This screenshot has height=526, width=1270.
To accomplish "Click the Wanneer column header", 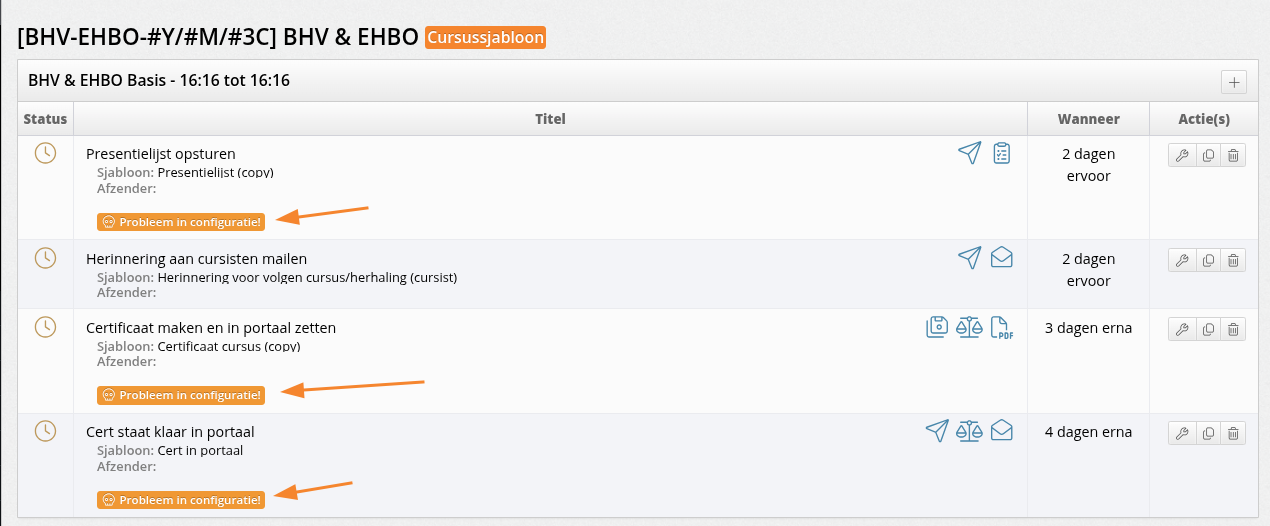I will tap(1088, 119).
